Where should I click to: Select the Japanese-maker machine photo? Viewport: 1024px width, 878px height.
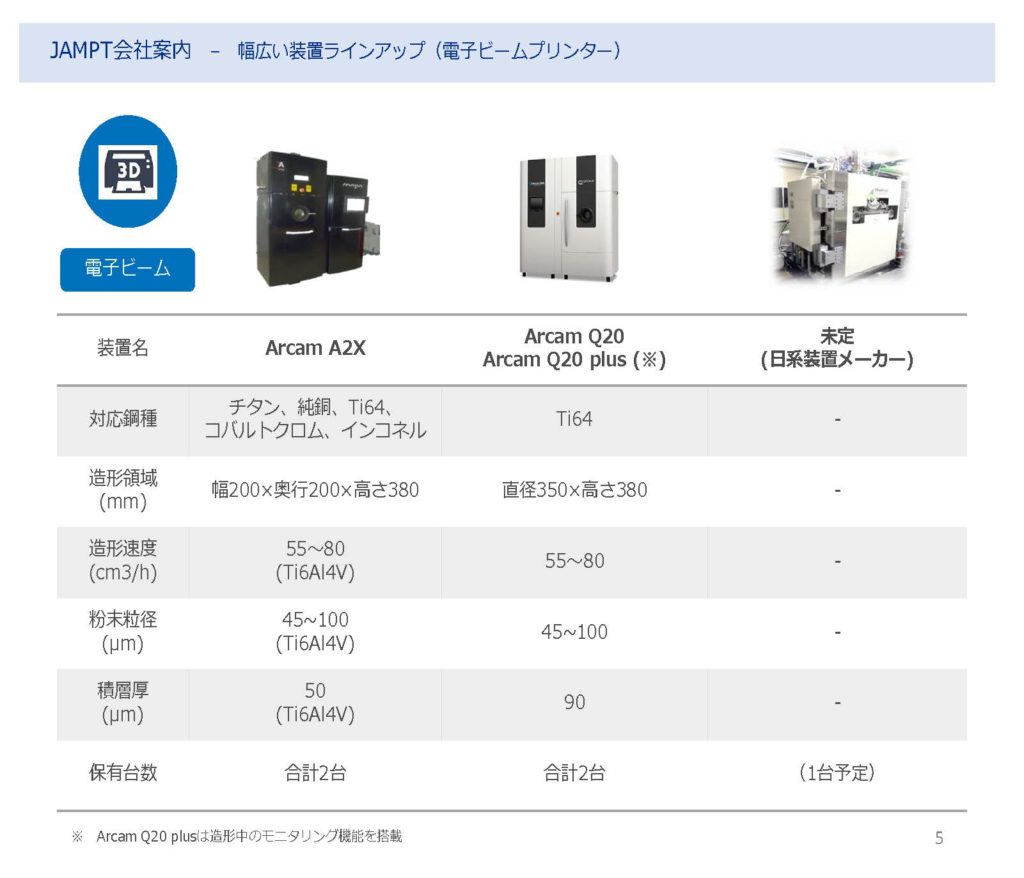click(840, 217)
